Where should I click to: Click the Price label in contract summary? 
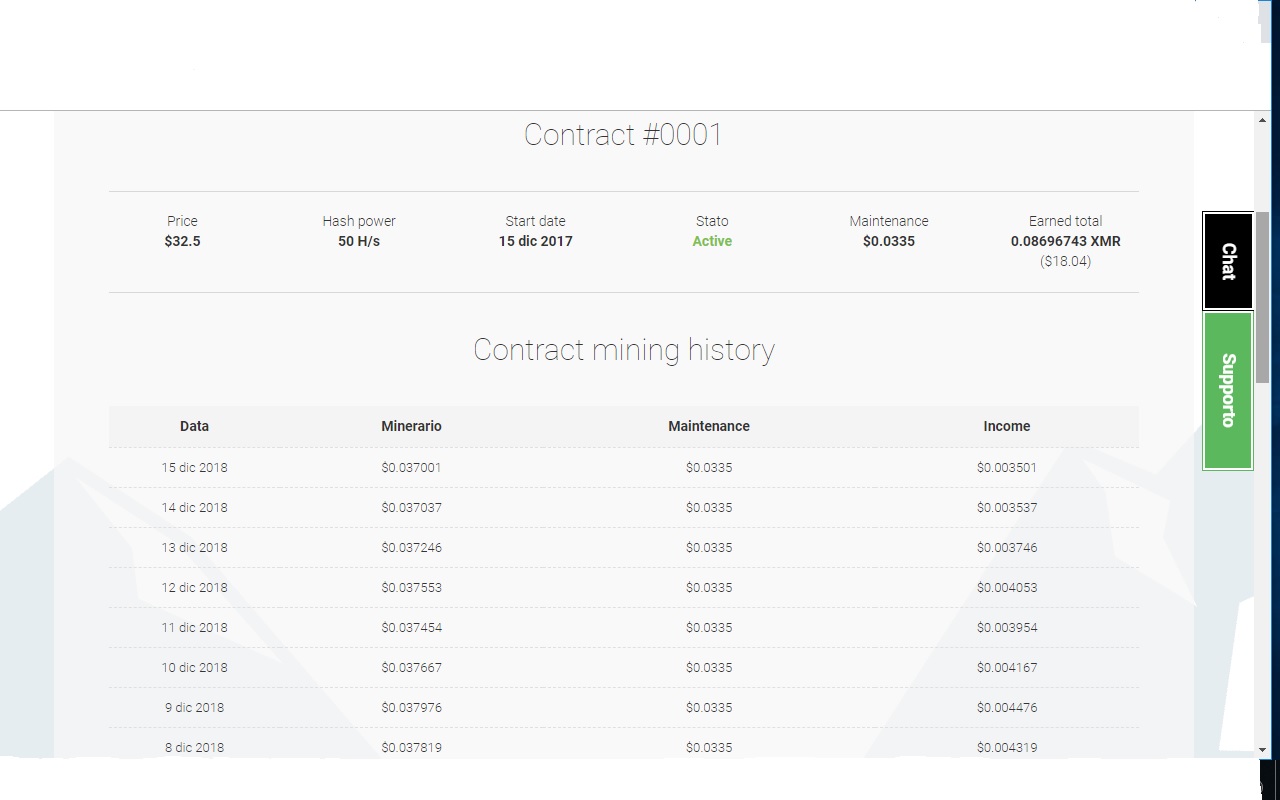(182, 221)
